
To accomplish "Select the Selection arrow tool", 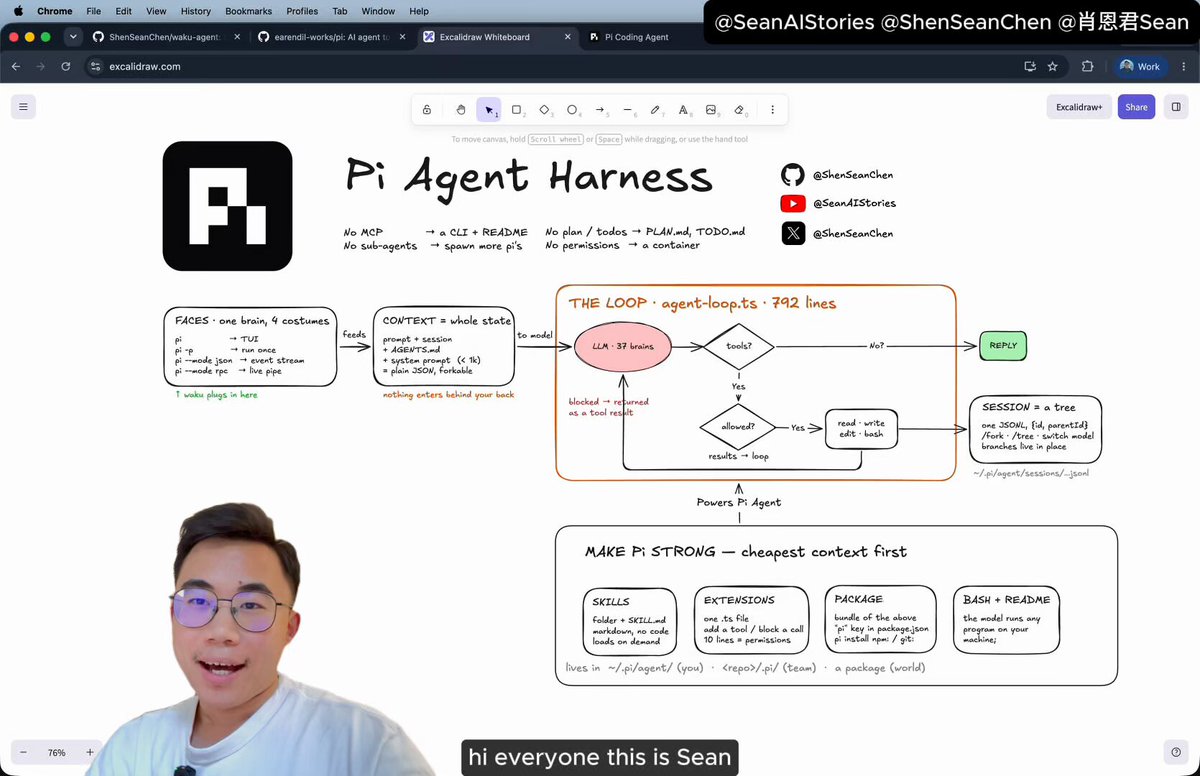I will [489, 110].
